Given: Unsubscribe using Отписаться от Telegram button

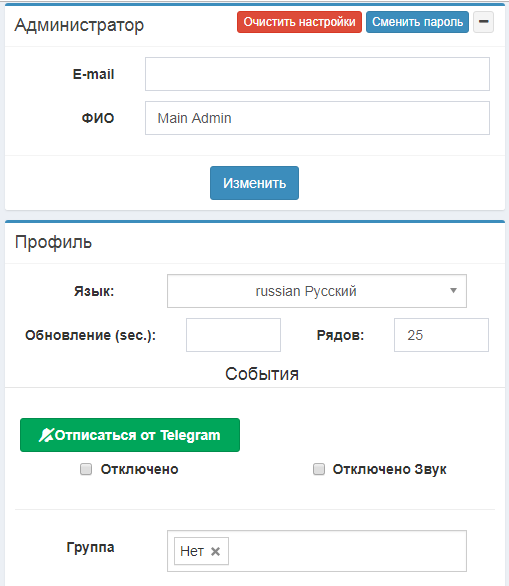Looking at the screenshot, I should (130, 435).
